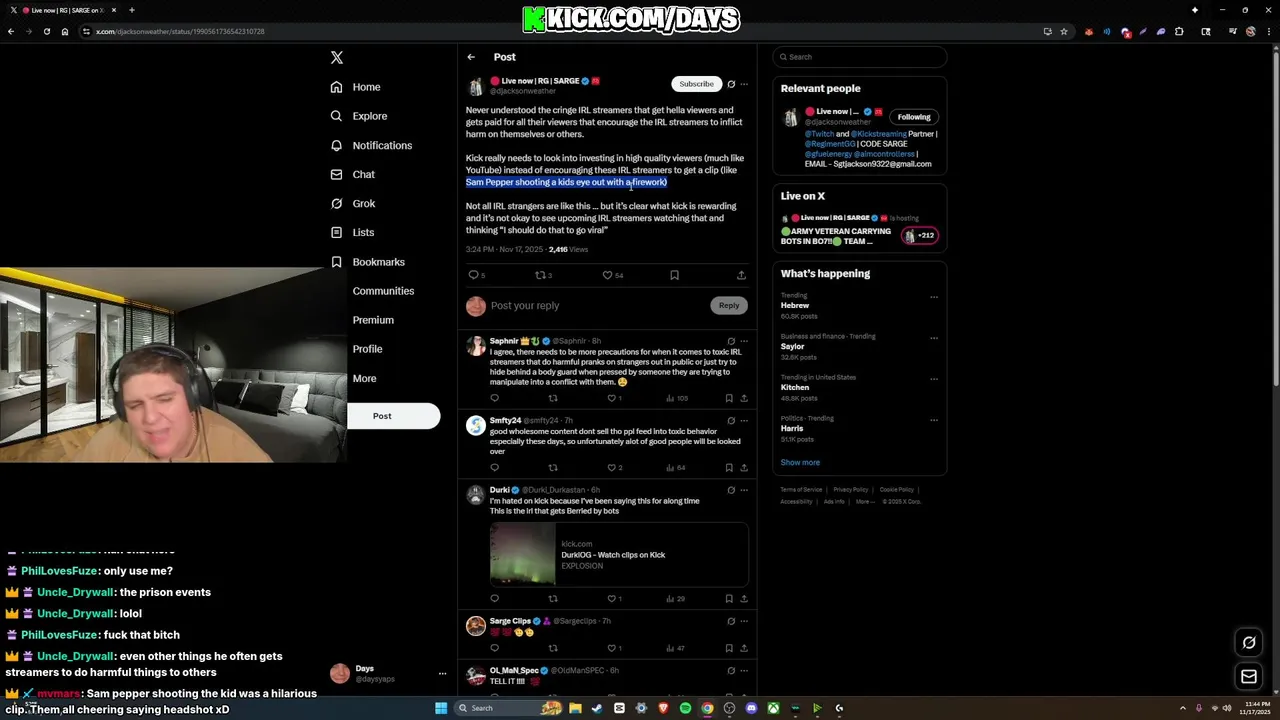
Task: Open options for Hebrew trend
Action: point(934,297)
